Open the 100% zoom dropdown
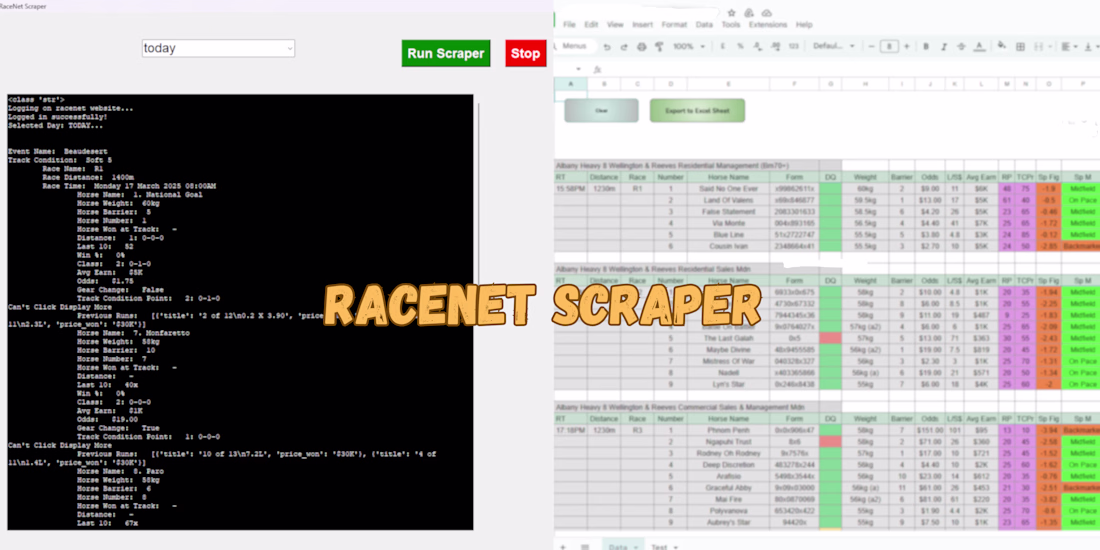 point(689,46)
